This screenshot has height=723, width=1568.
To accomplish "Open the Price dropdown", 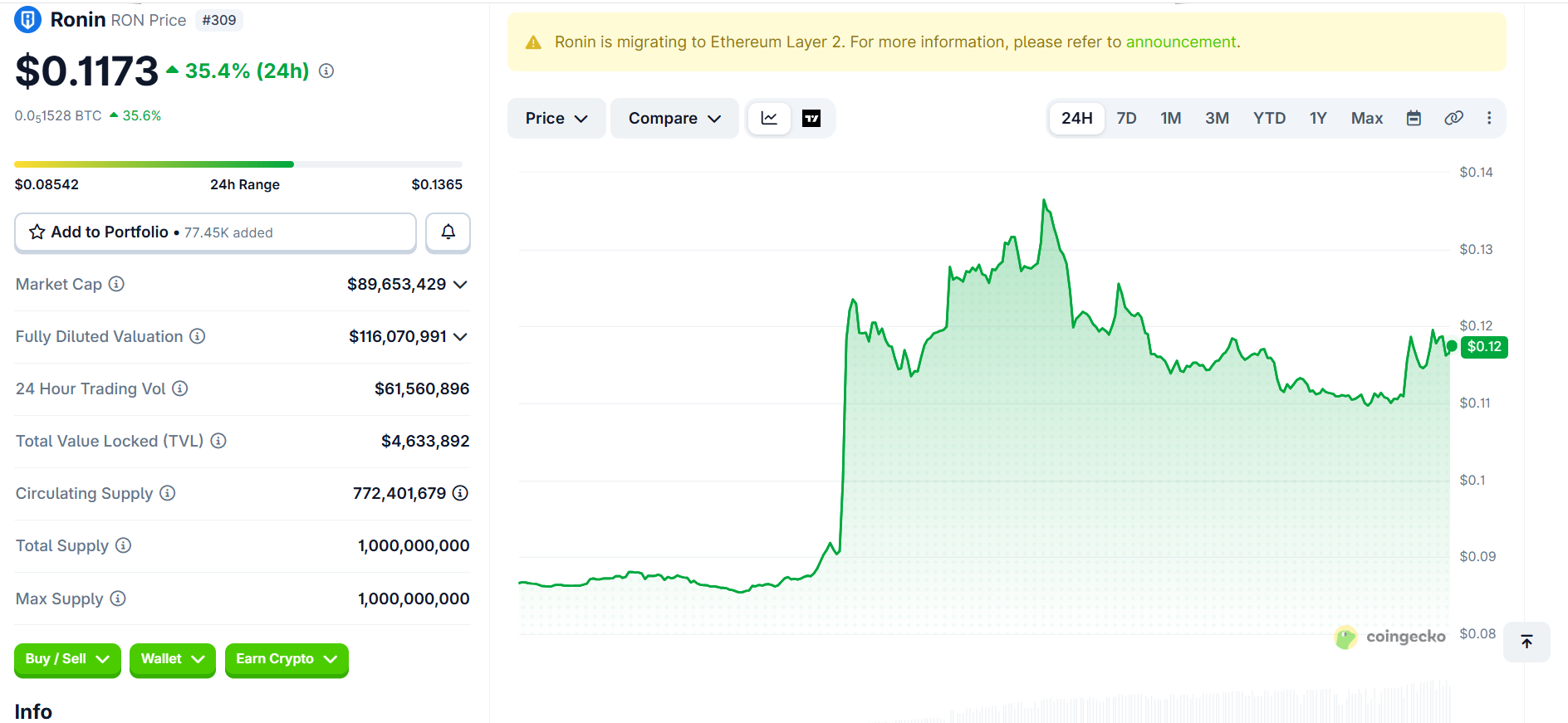I will [x=556, y=119].
